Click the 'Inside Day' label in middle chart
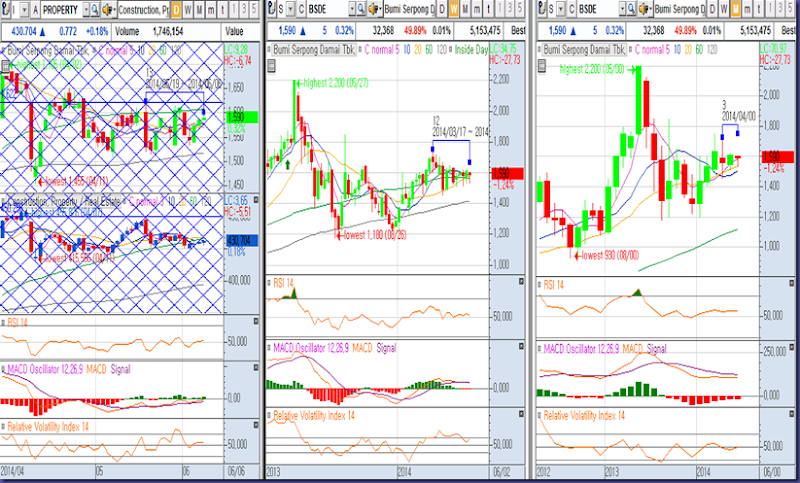This screenshot has width=800, height=483. (x=470, y=49)
